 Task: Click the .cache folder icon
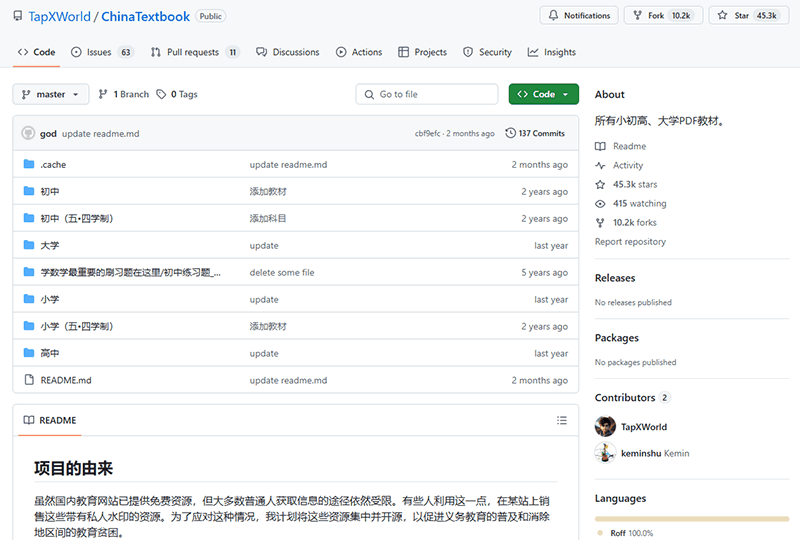(29, 164)
